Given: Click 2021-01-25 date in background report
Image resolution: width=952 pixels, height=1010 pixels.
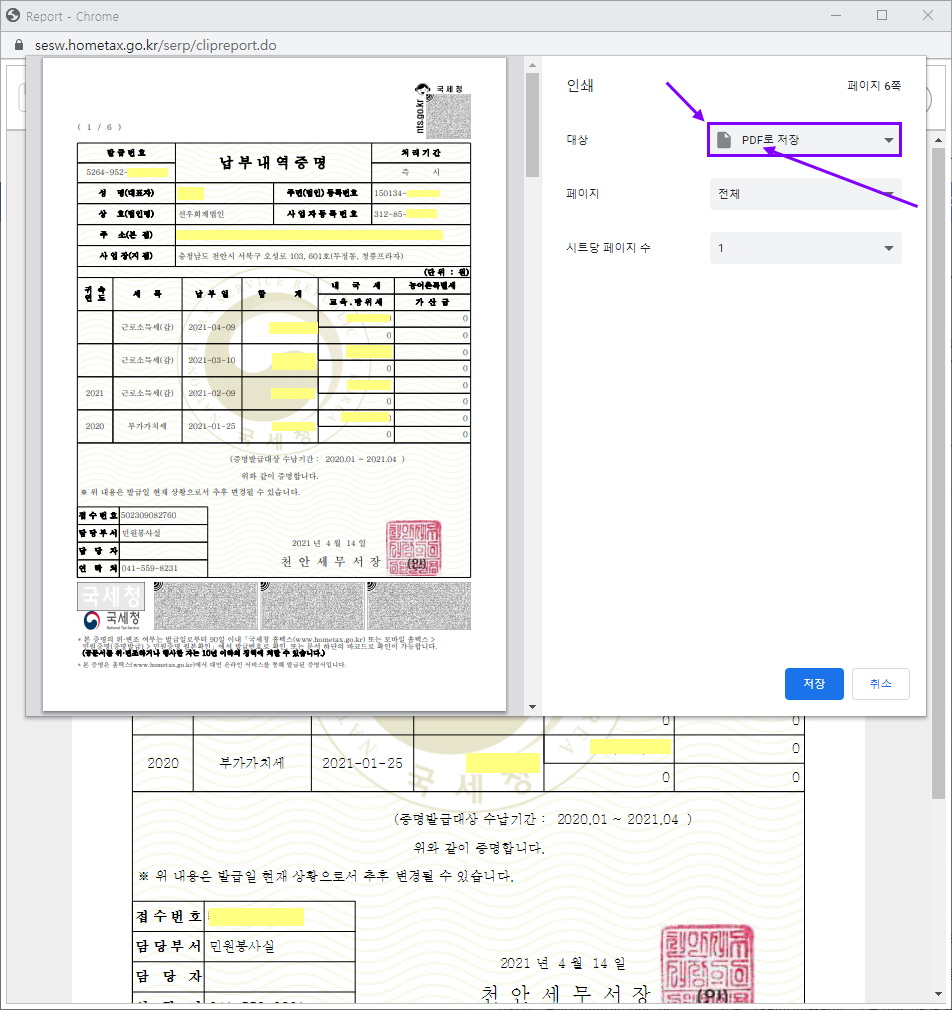Looking at the screenshot, I should [x=363, y=763].
